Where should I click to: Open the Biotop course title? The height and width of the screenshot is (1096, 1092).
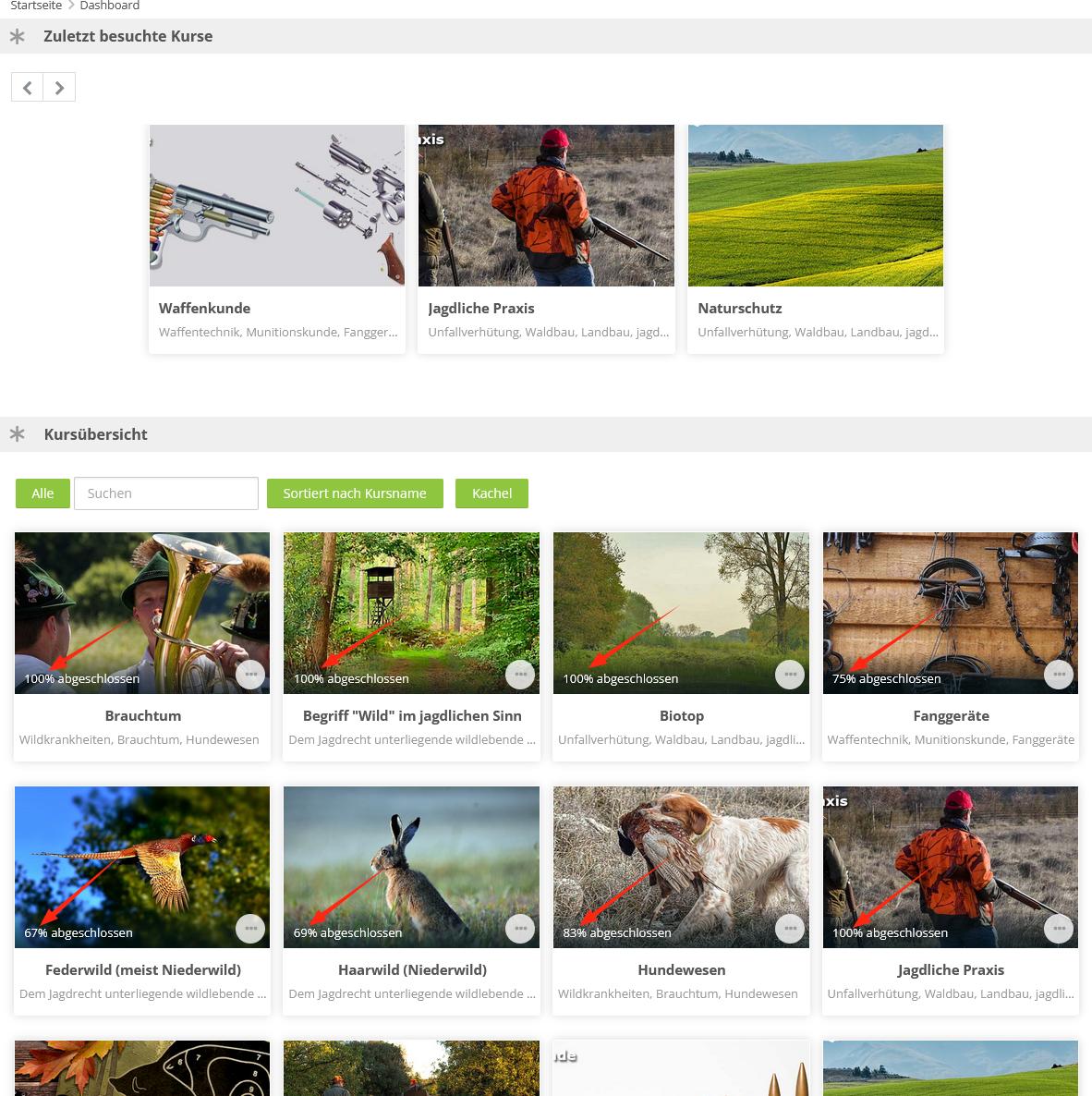(682, 716)
